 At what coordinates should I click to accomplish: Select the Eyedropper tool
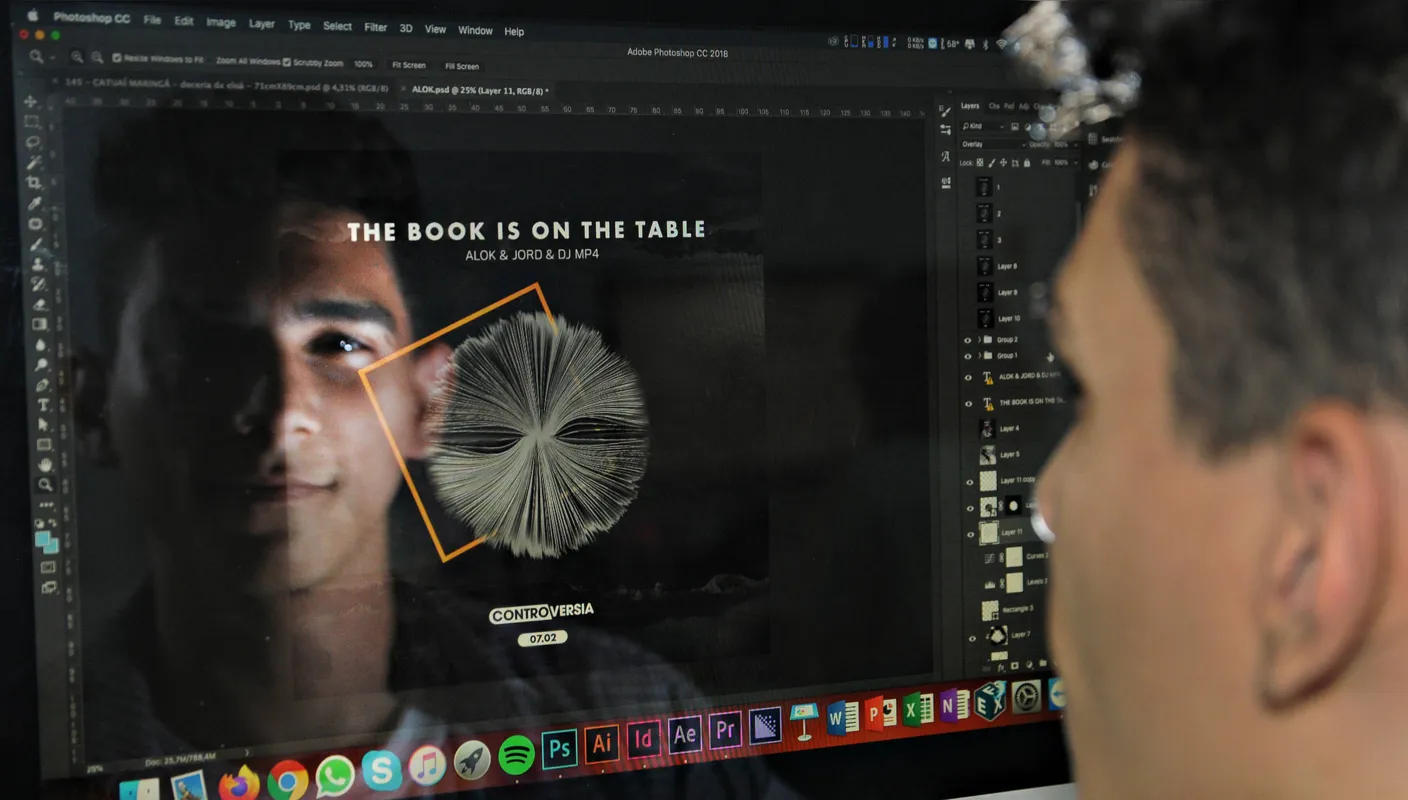point(36,203)
